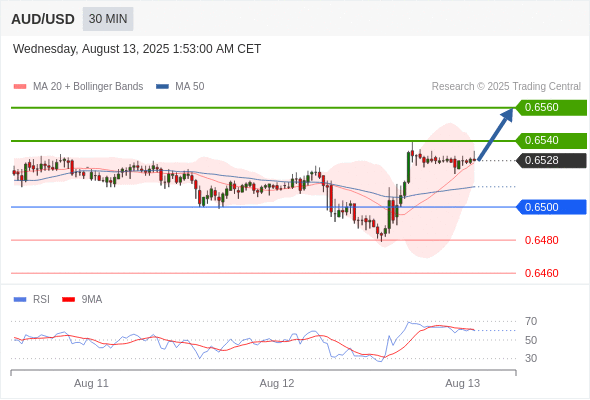The image size is (590, 400).
Task: Click the 30 MIN timeframe button
Action: (x=108, y=19)
